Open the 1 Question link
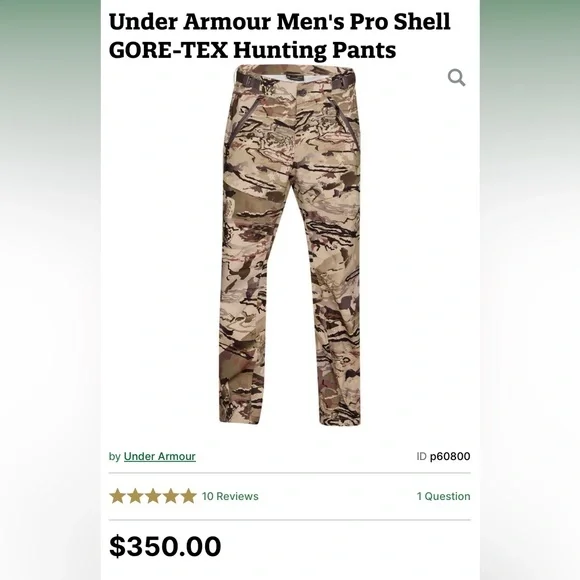Viewport: 580px width, 580px height. click(444, 496)
